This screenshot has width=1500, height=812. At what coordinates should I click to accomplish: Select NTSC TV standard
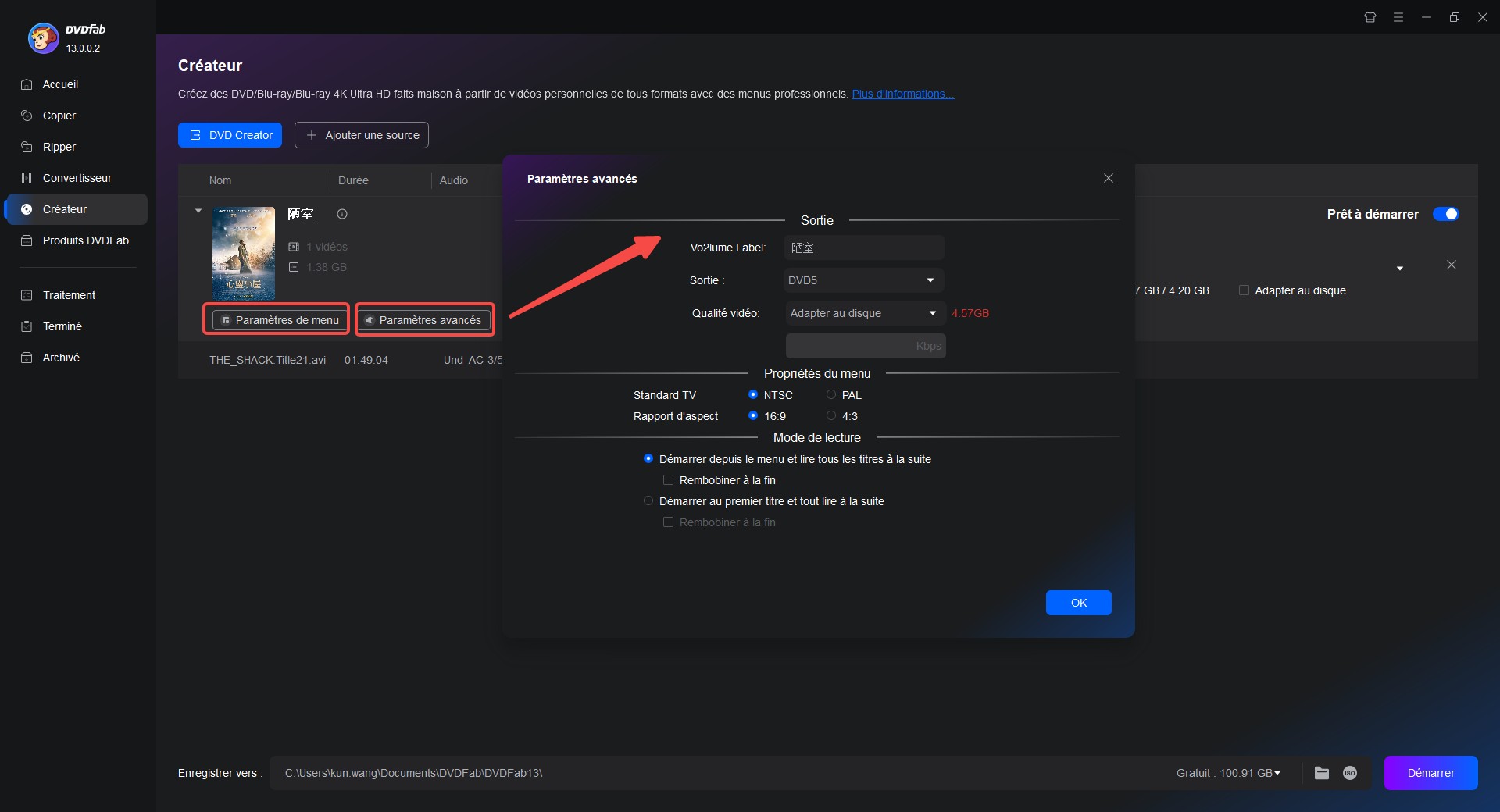point(753,395)
